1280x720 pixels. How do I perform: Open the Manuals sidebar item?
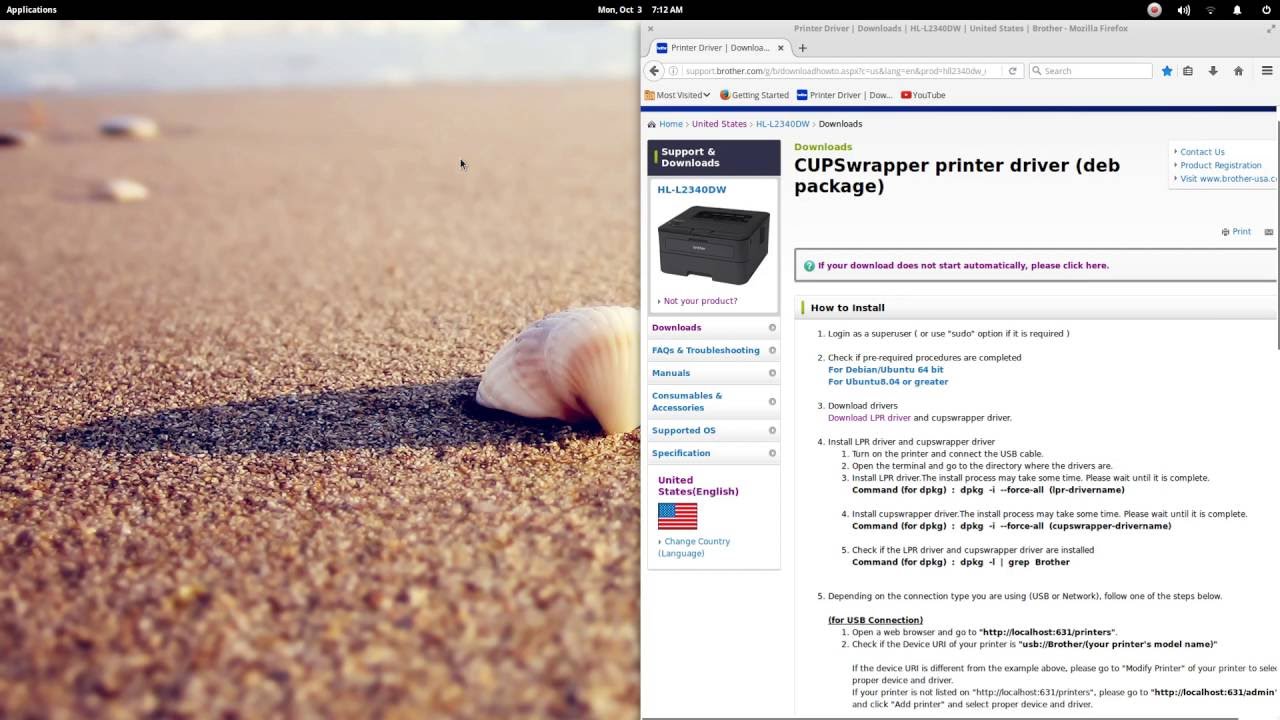click(x=714, y=373)
